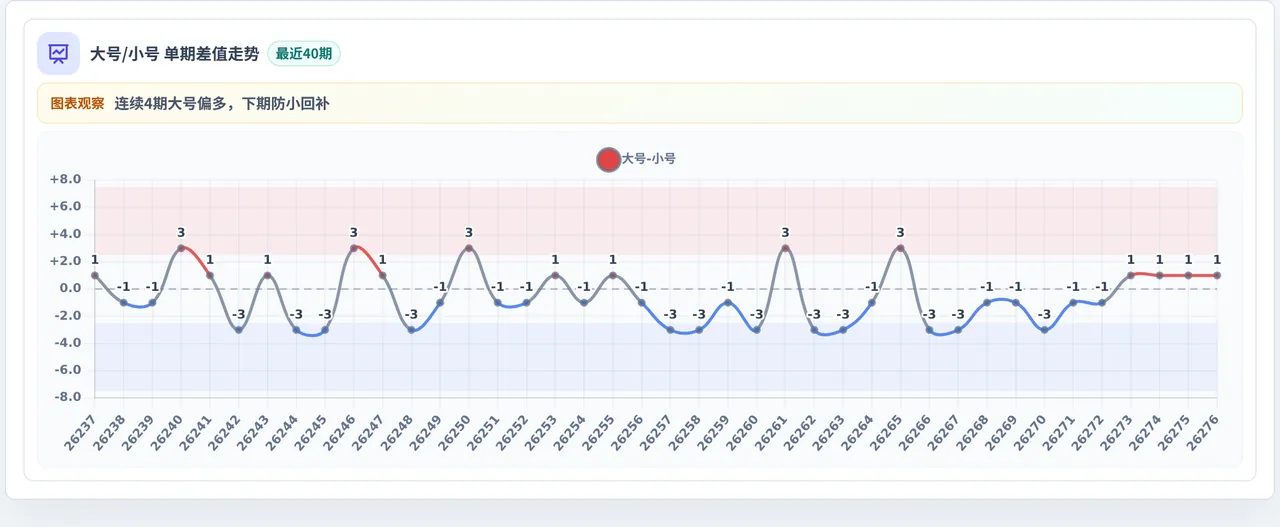
Task: Click the -2.0 y-axis label
Action: [x=66, y=316]
